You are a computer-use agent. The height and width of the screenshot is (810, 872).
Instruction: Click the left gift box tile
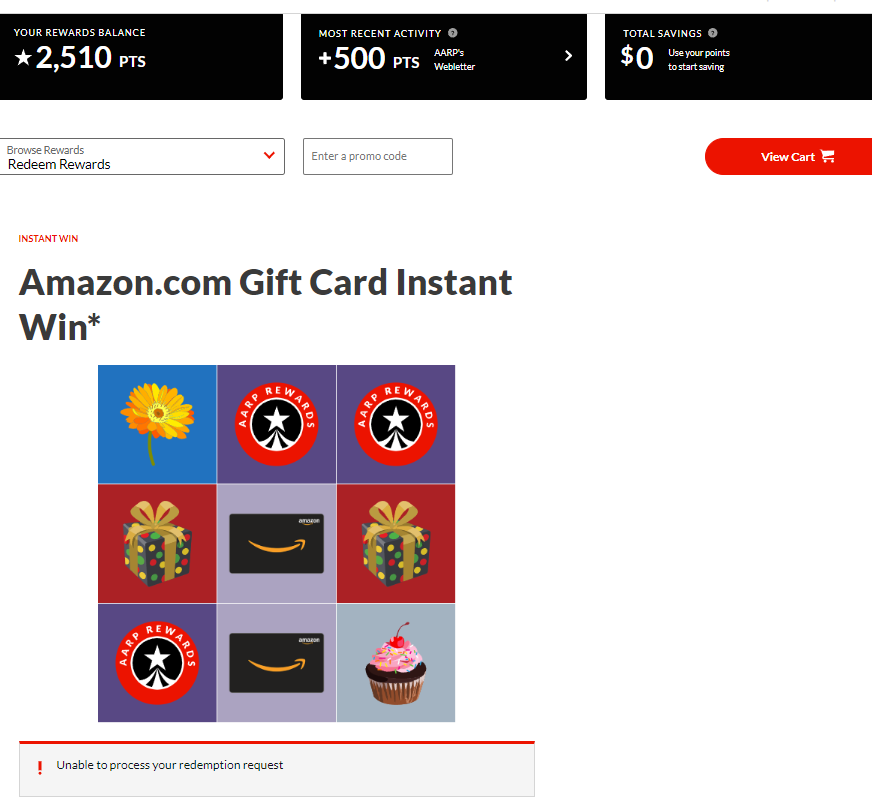[x=157, y=543]
